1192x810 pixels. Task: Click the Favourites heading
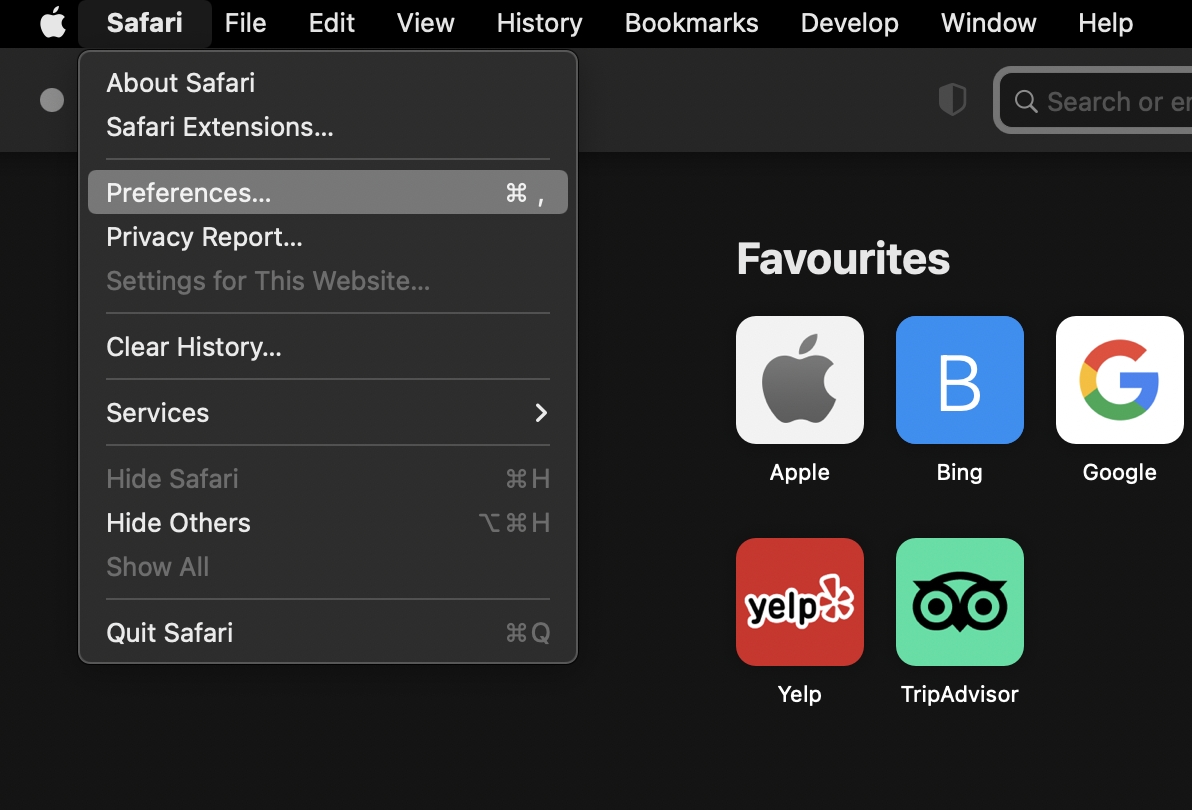pos(843,258)
